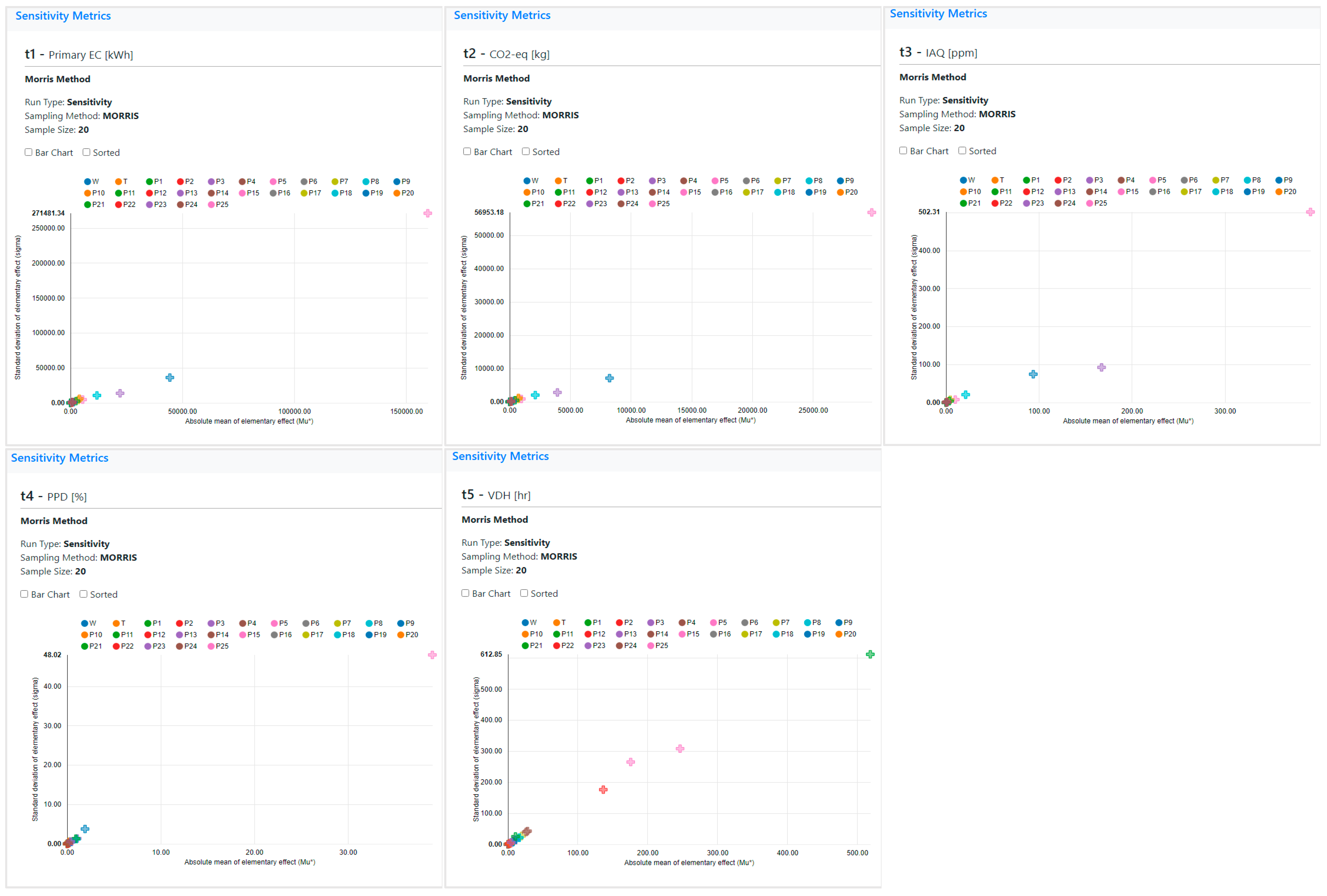Click red plus data point in t5 scatter
The height and width of the screenshot is (896, 1327).
pos(603,789)
